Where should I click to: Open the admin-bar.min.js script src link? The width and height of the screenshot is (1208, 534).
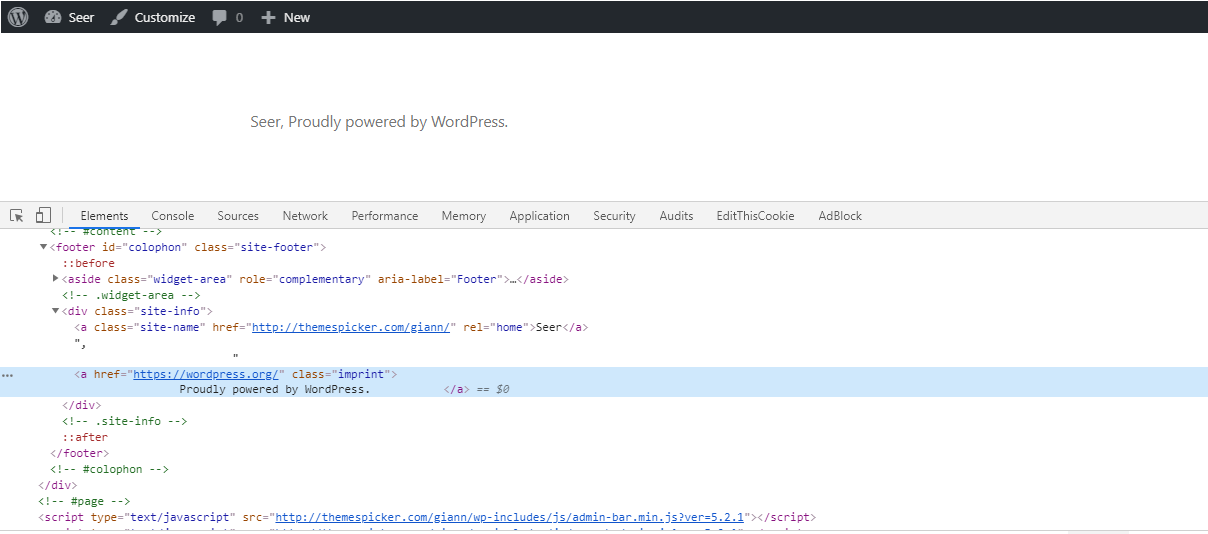(x=510, y=517)
